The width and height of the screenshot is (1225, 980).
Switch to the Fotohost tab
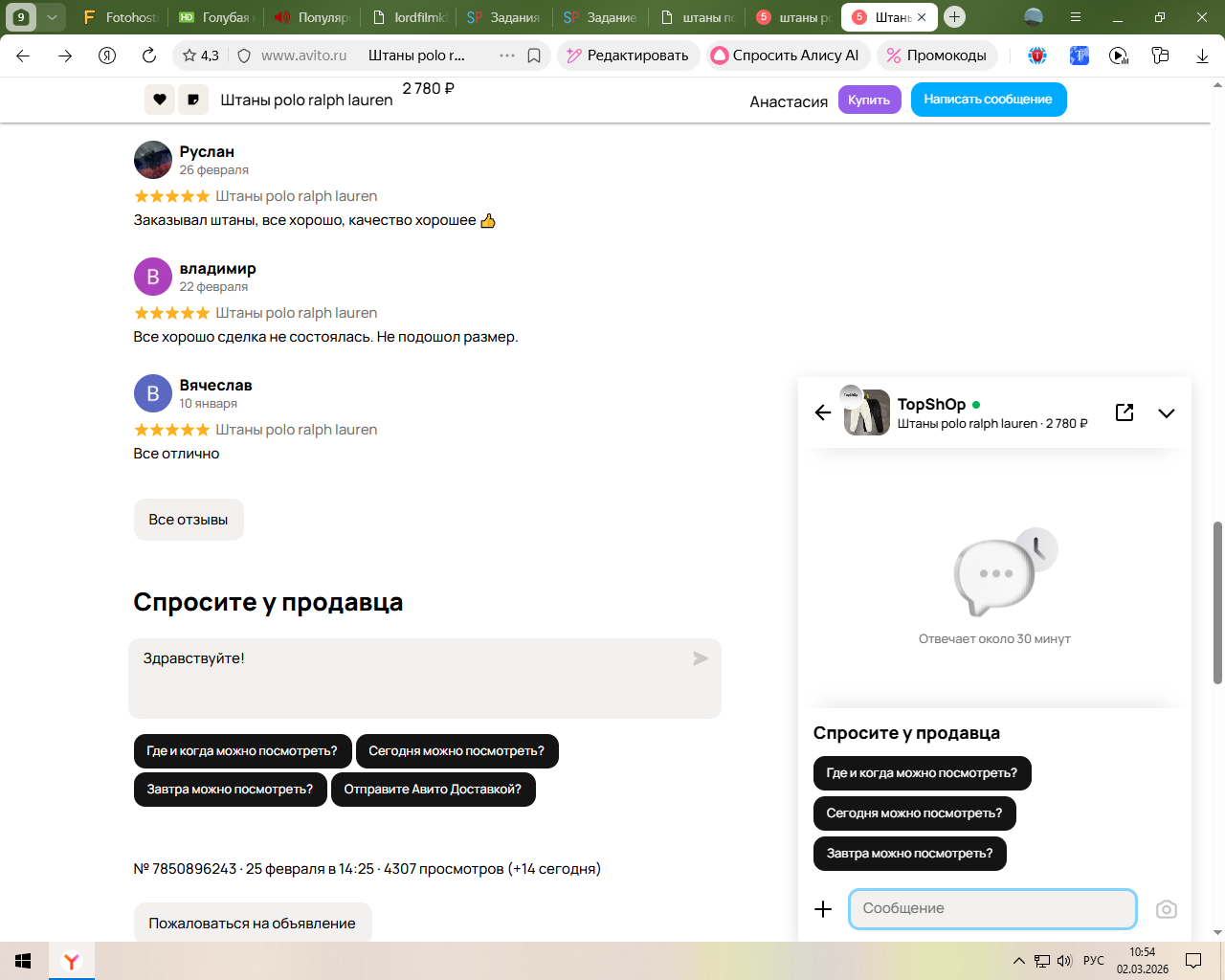point(121,17)
